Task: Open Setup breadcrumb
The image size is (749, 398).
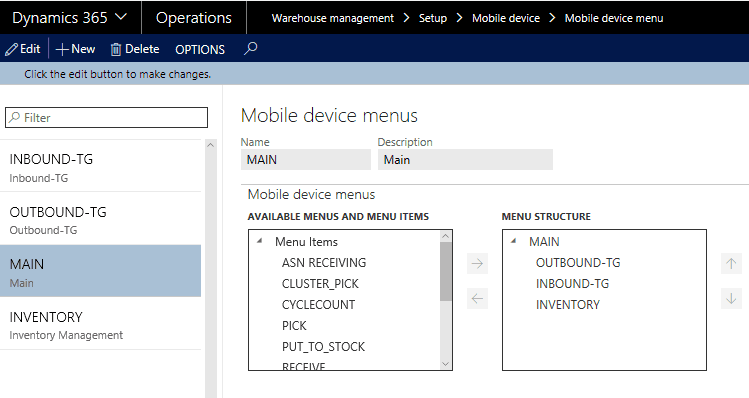Action: pyautogui.click(x=433, y=18)
